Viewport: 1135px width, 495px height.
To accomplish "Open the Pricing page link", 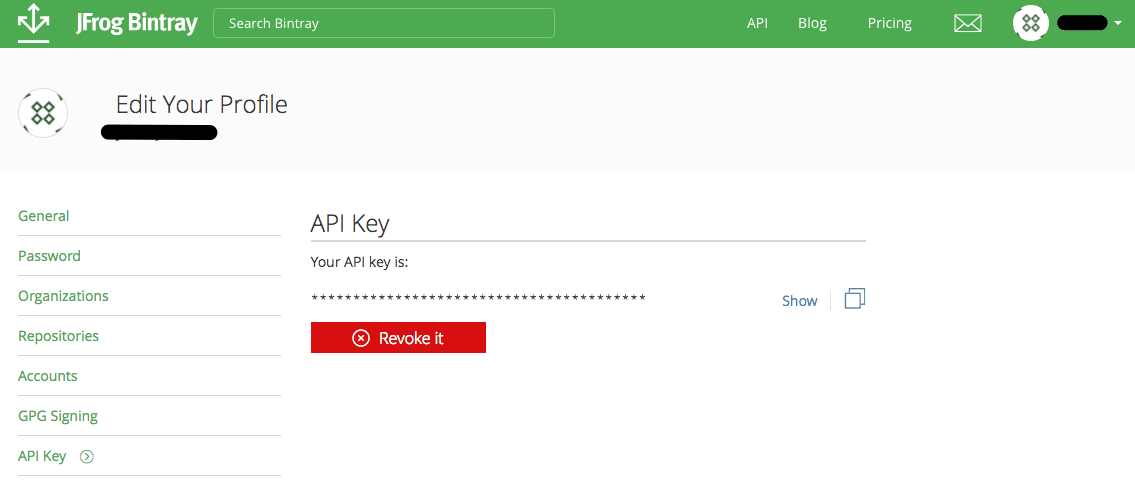I will (889, 23).
